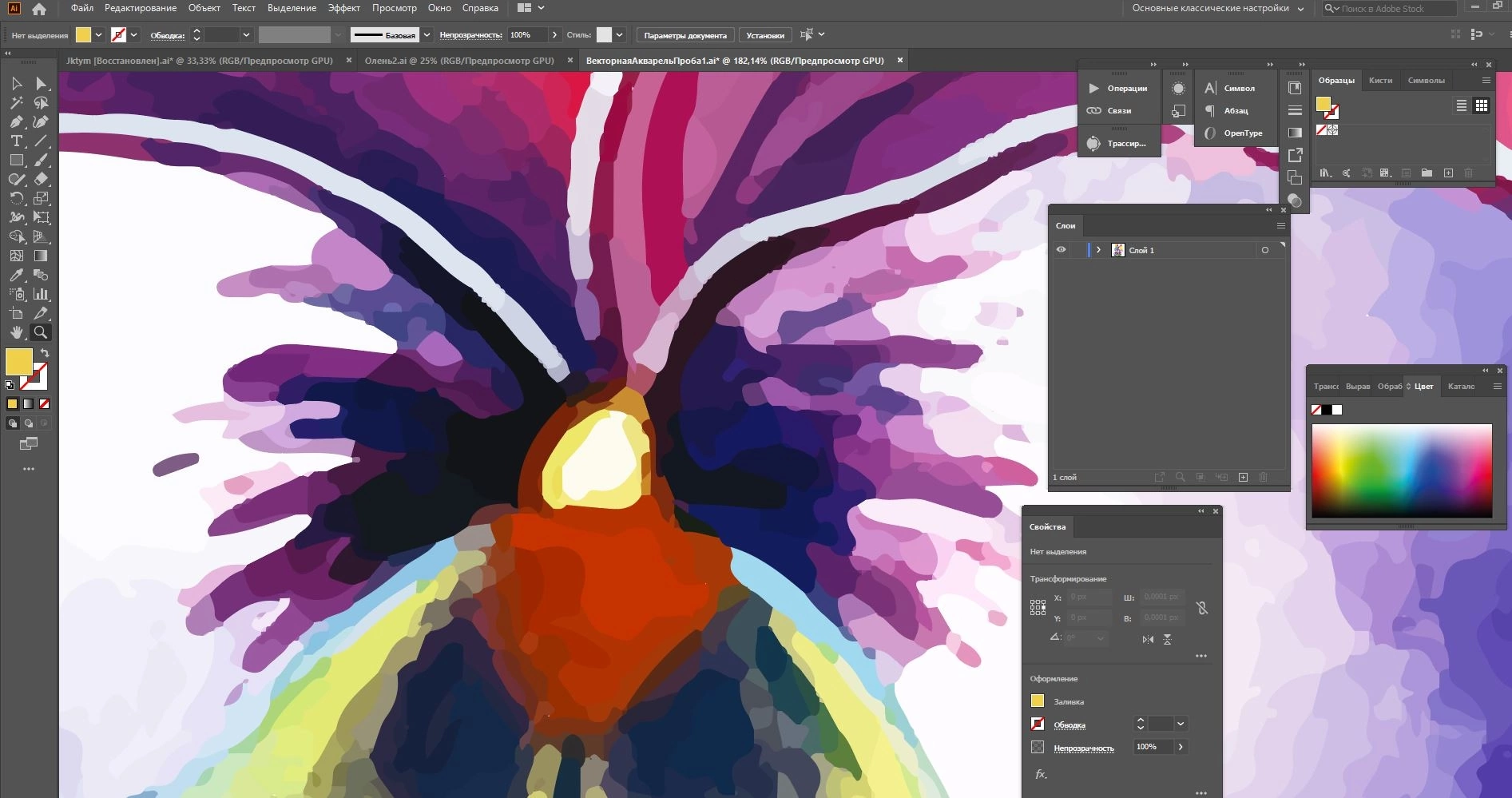Choose the Rectangle tool
Image resolution: width=1512 pixels, height=798 pixels.
(x=16, y=160)
